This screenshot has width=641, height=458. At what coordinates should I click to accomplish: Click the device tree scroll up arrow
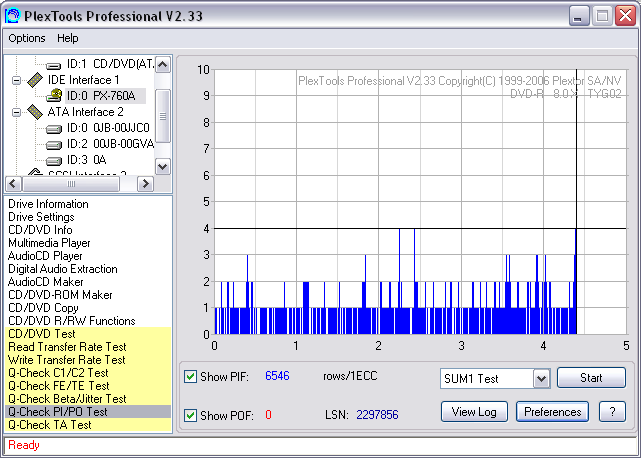[163, 65]
